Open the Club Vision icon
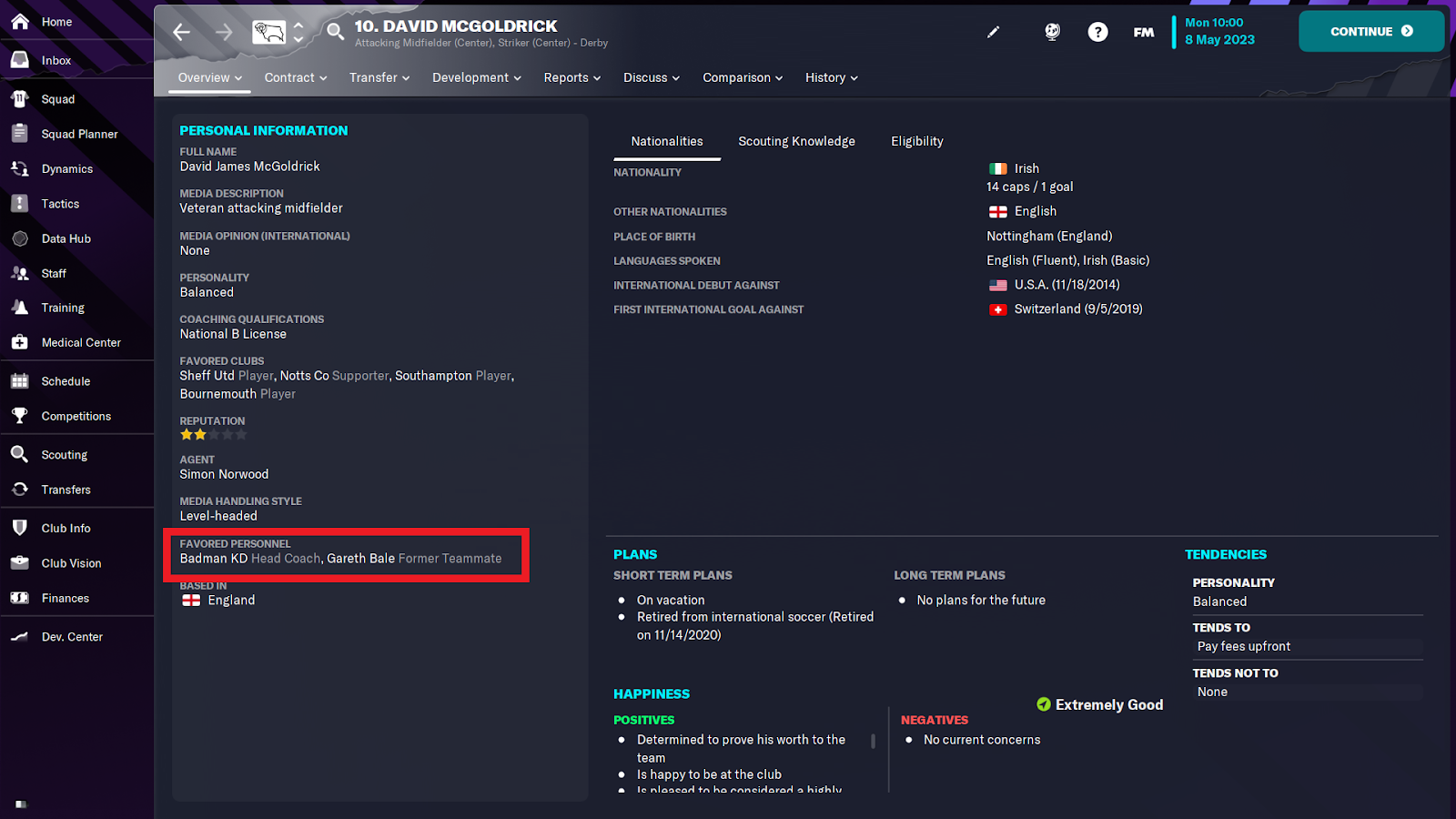The width and height of the screenshot is (1456, 819). [x=20, y=563]
